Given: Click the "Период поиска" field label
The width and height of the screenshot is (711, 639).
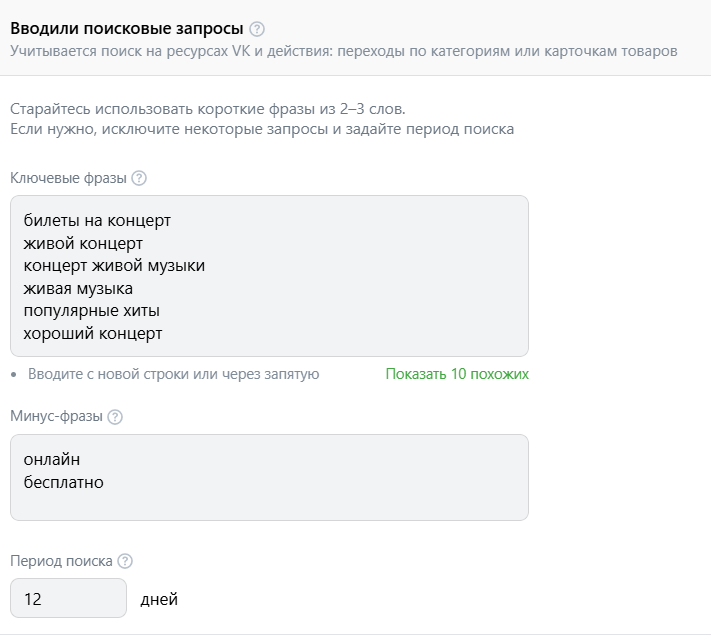Looking at the screenshot, I should pos(61,561).
